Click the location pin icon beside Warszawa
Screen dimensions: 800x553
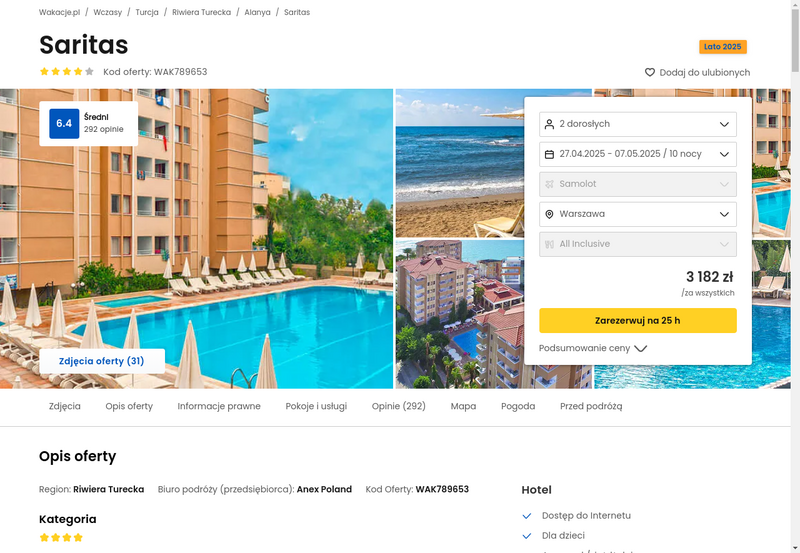tap(549, 214)
